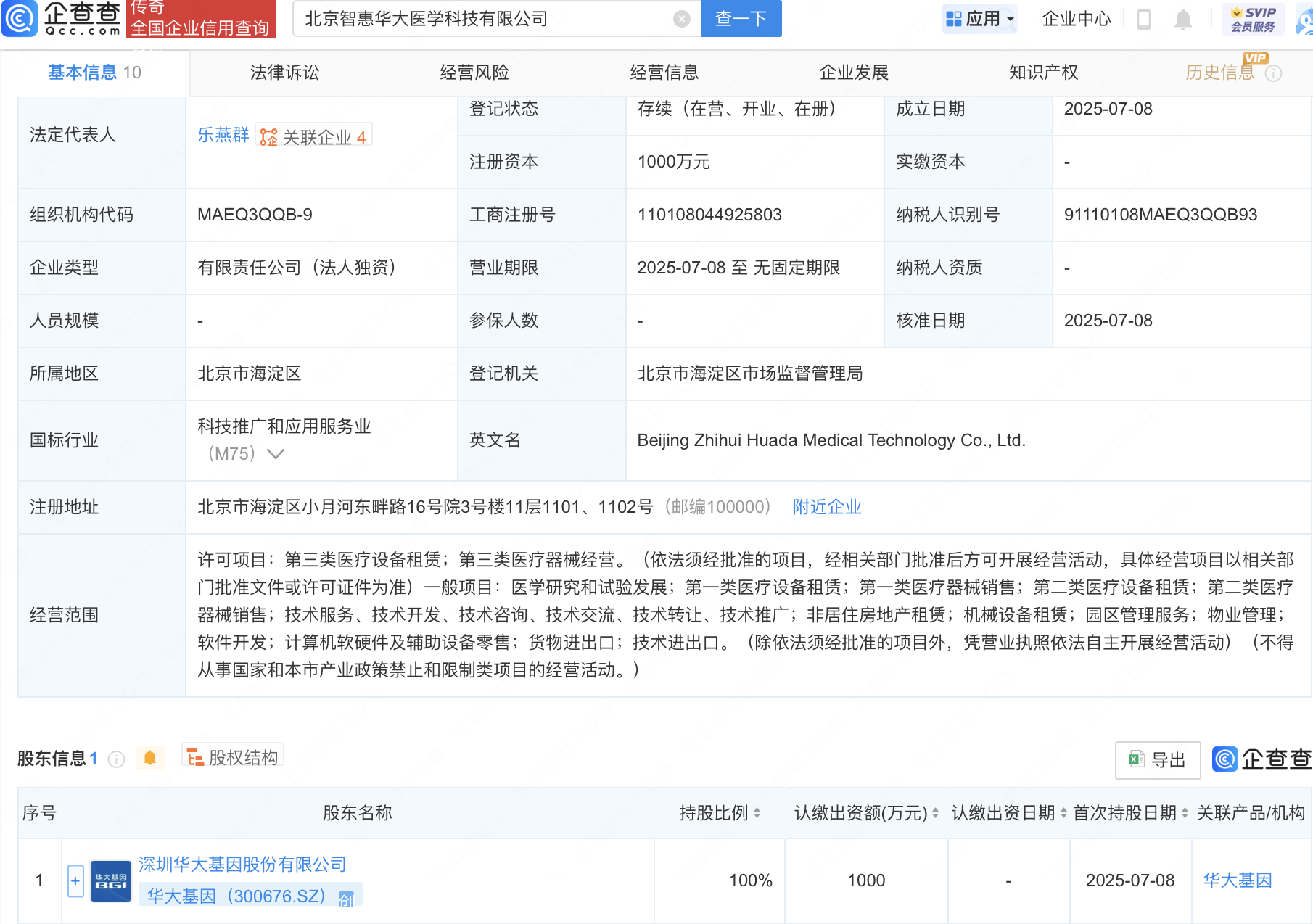Open related product 华大基因 link
The image size is (1313, 924).
1238,880
